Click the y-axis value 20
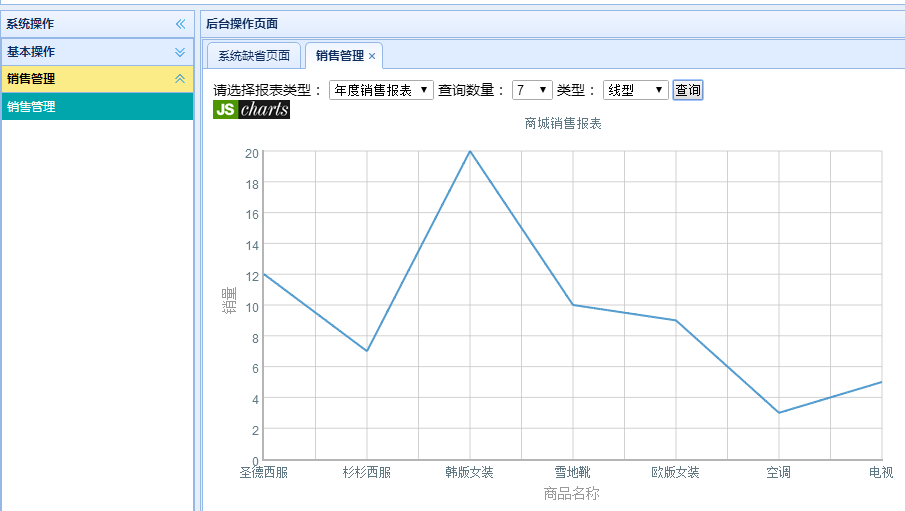The height and width of the screenshot is (511, 905). pyautogui.click(x=252, y=154)
